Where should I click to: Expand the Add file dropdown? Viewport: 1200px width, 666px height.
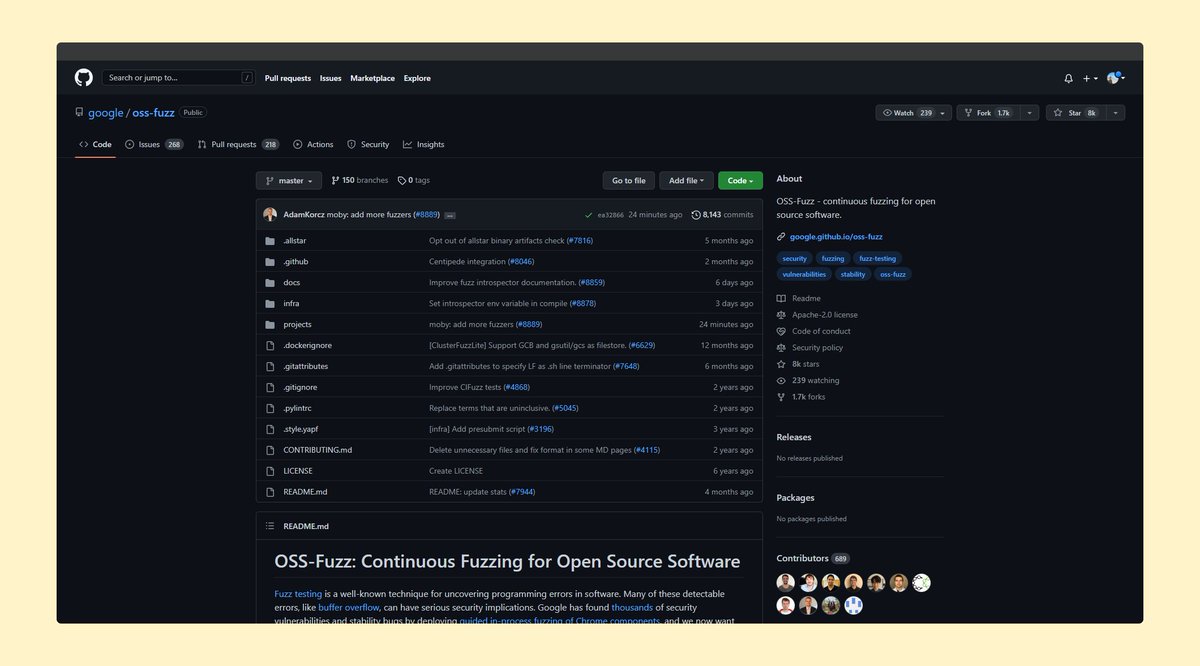tap(685, 180)
